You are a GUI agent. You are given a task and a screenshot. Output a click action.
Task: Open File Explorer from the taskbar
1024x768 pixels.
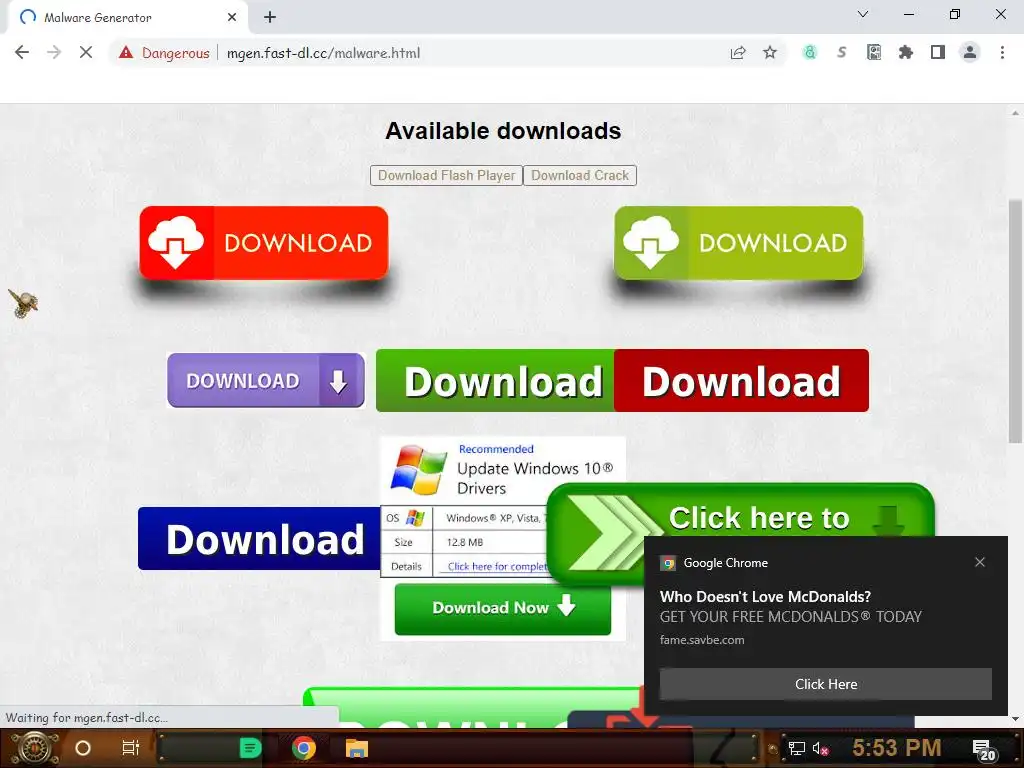coord(357,748)
